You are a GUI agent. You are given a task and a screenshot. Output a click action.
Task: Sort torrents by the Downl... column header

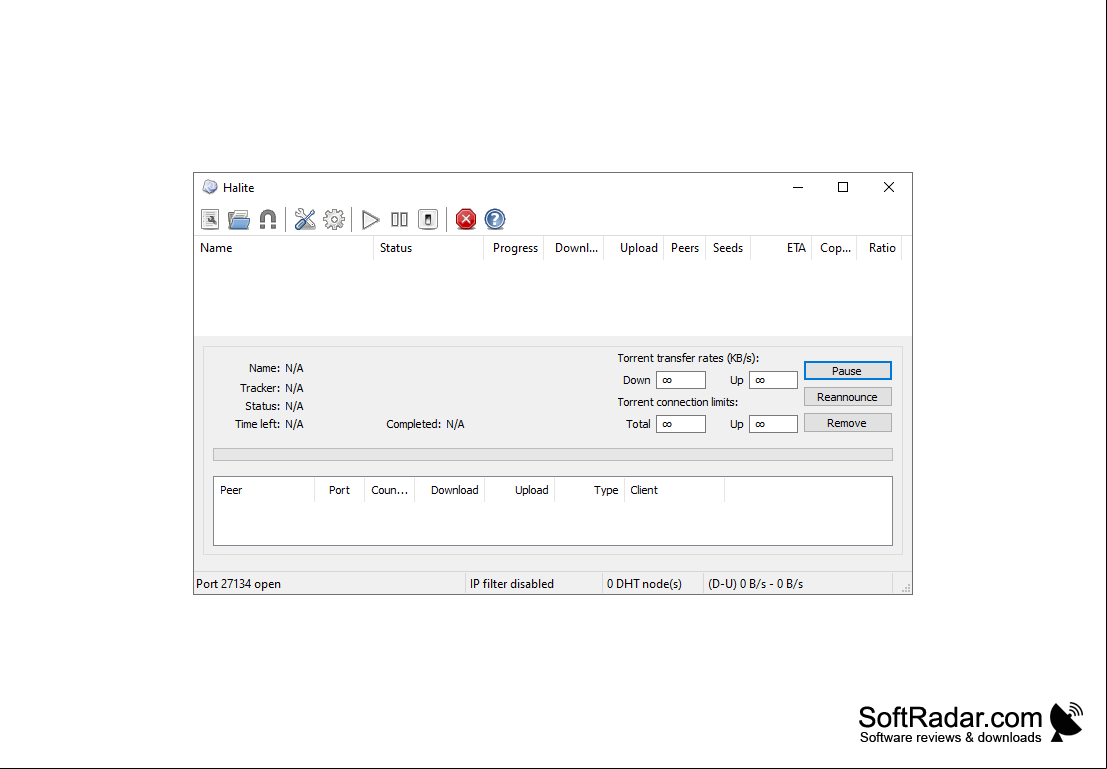click(x=574, y=248)
